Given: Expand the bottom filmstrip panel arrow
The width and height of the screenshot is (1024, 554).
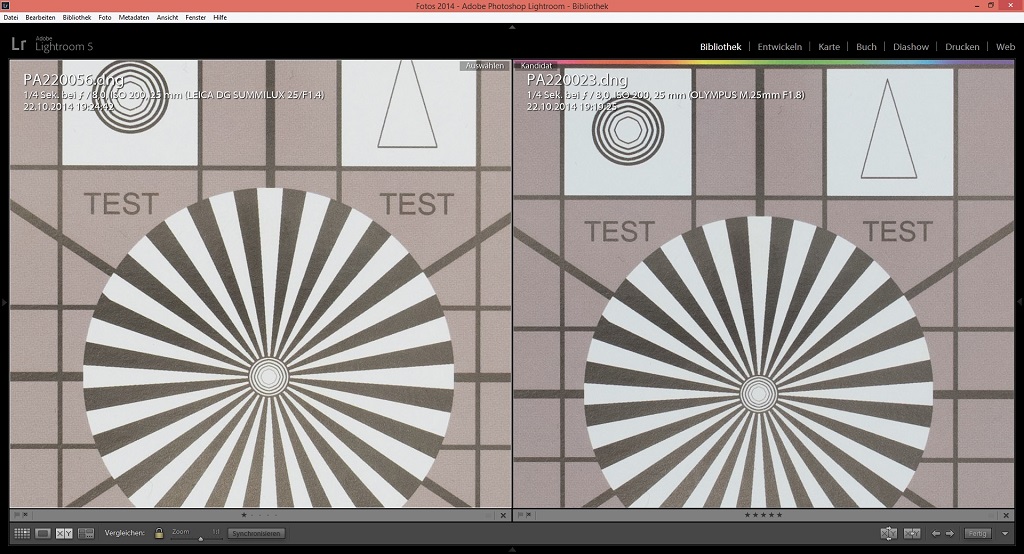Looking at the screenshot, I should coord(512,549).
